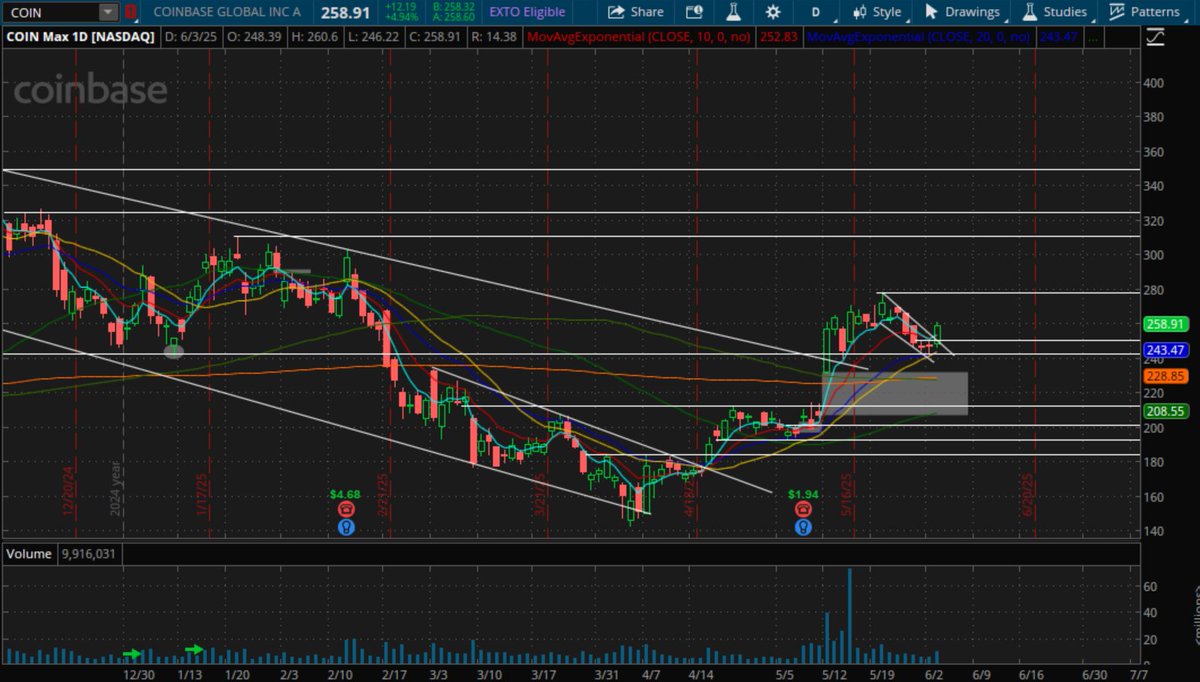1200x682 pixels.
Task: Click the alert icon next to Share
Action: [x=693, y=12]
